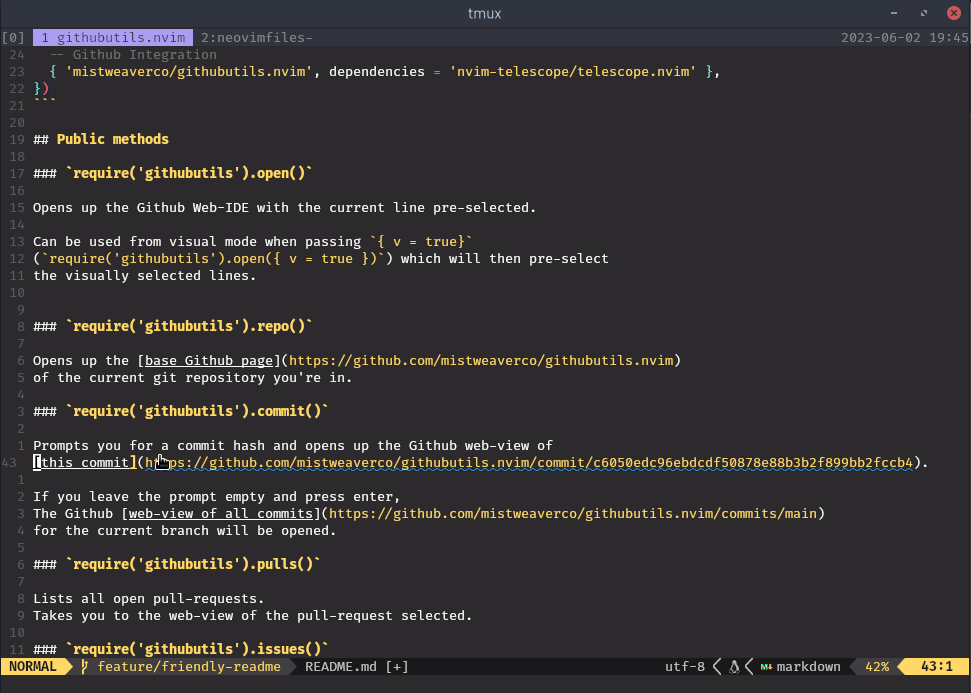
Task: Click the line 'Prompts you for a commit hash'
Action: click(292, 445)
